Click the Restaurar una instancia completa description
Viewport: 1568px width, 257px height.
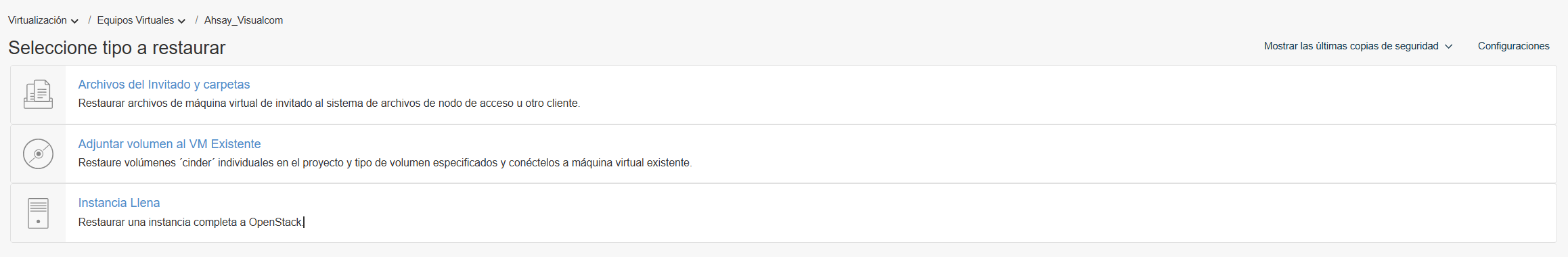coord(190,222)
